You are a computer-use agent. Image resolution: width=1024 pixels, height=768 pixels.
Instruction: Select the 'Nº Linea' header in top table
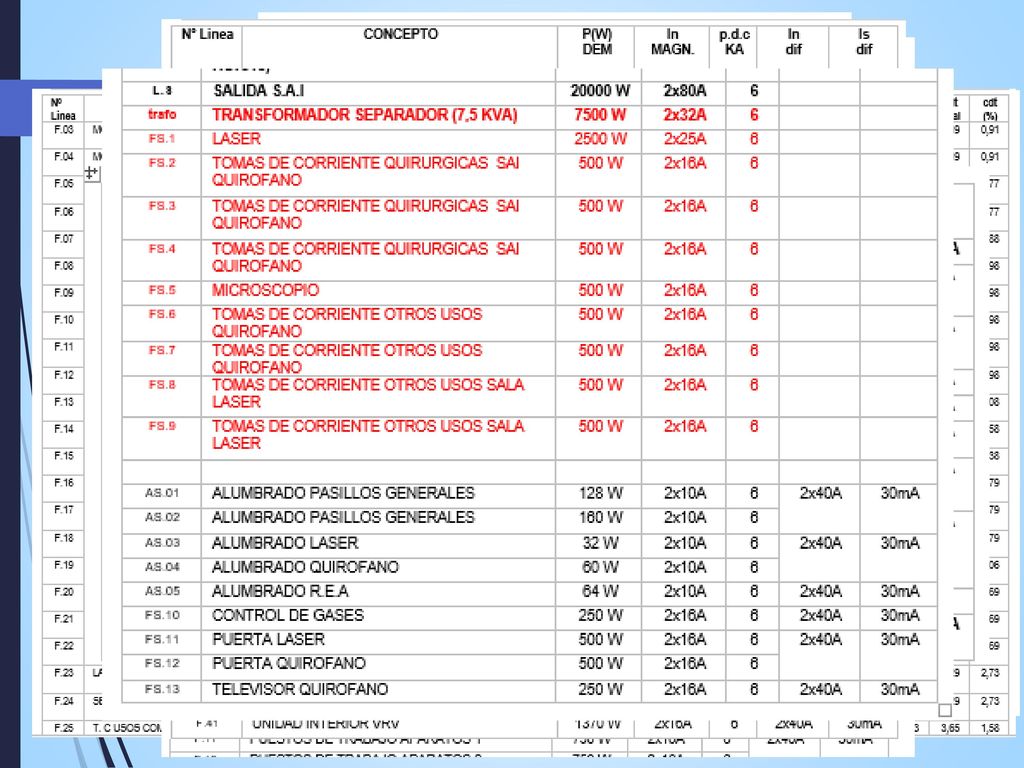tap(207, 35)
